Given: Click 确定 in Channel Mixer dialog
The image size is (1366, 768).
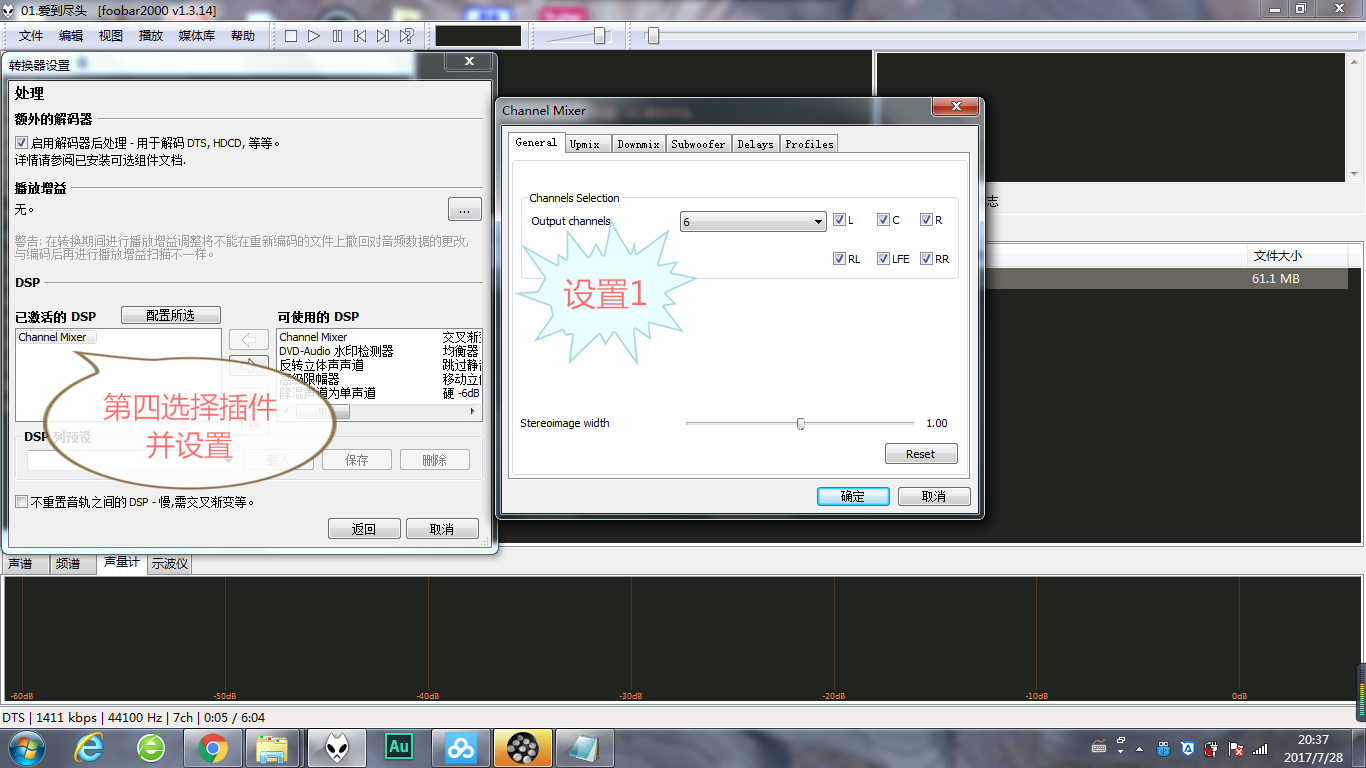Looking at the screenshot, I should [853, 496].
